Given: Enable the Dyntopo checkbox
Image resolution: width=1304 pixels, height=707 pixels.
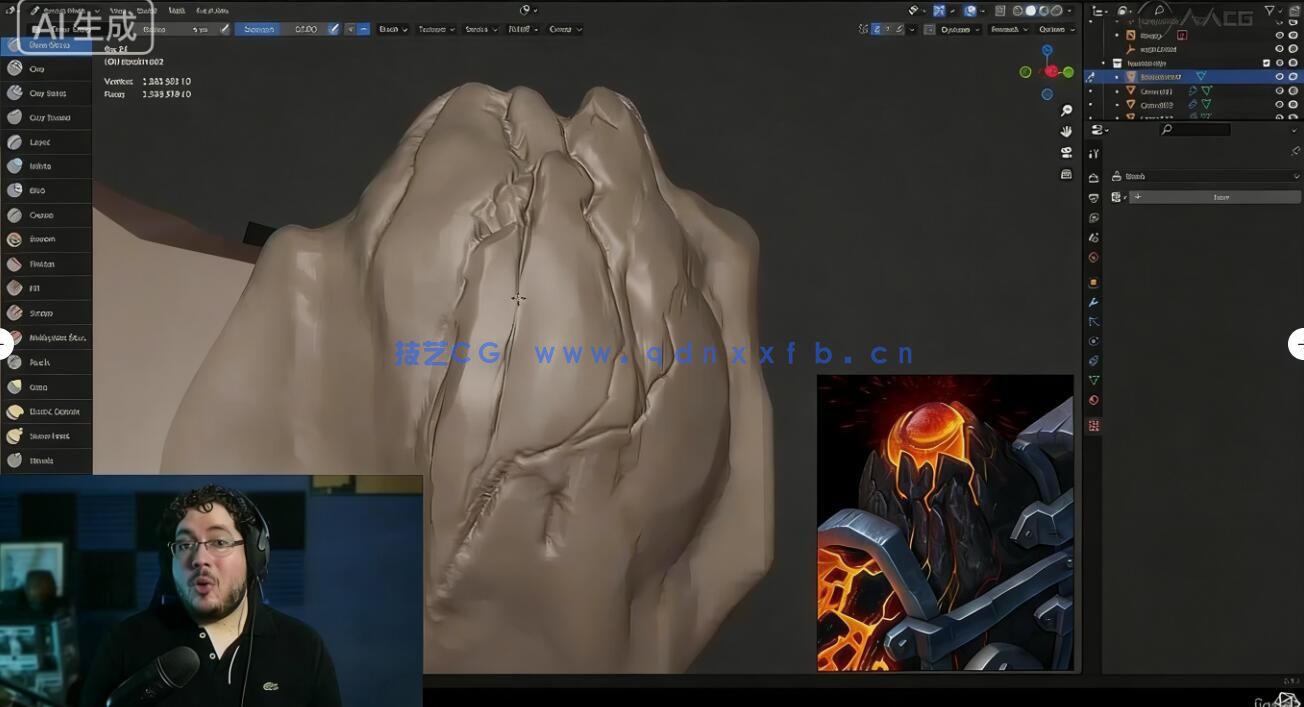Looking at the screenshot, I should (930, 29).
